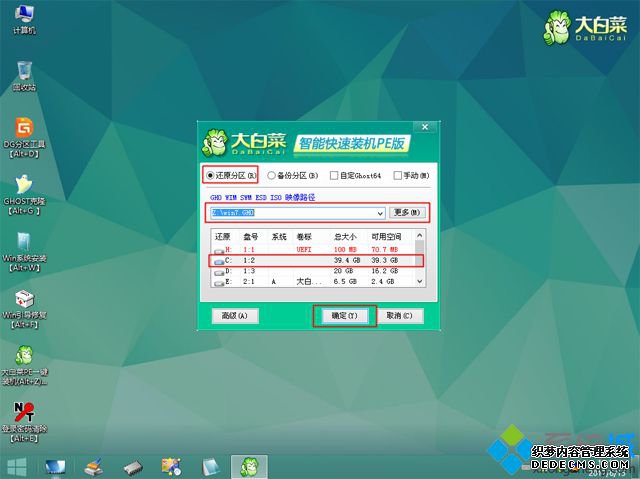640x479 pixels.
Task: Click the 系统 column header
Action: click(279, 237)
